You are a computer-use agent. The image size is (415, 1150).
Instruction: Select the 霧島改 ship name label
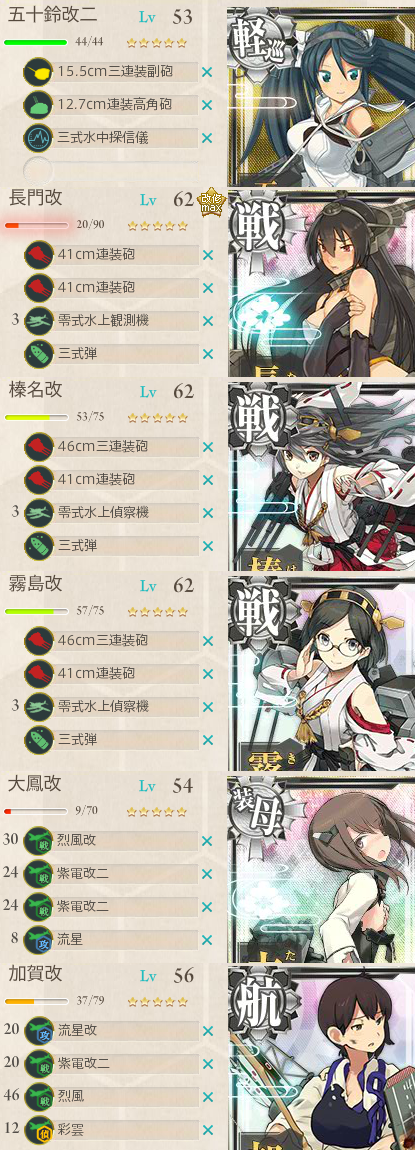point(36,584)
